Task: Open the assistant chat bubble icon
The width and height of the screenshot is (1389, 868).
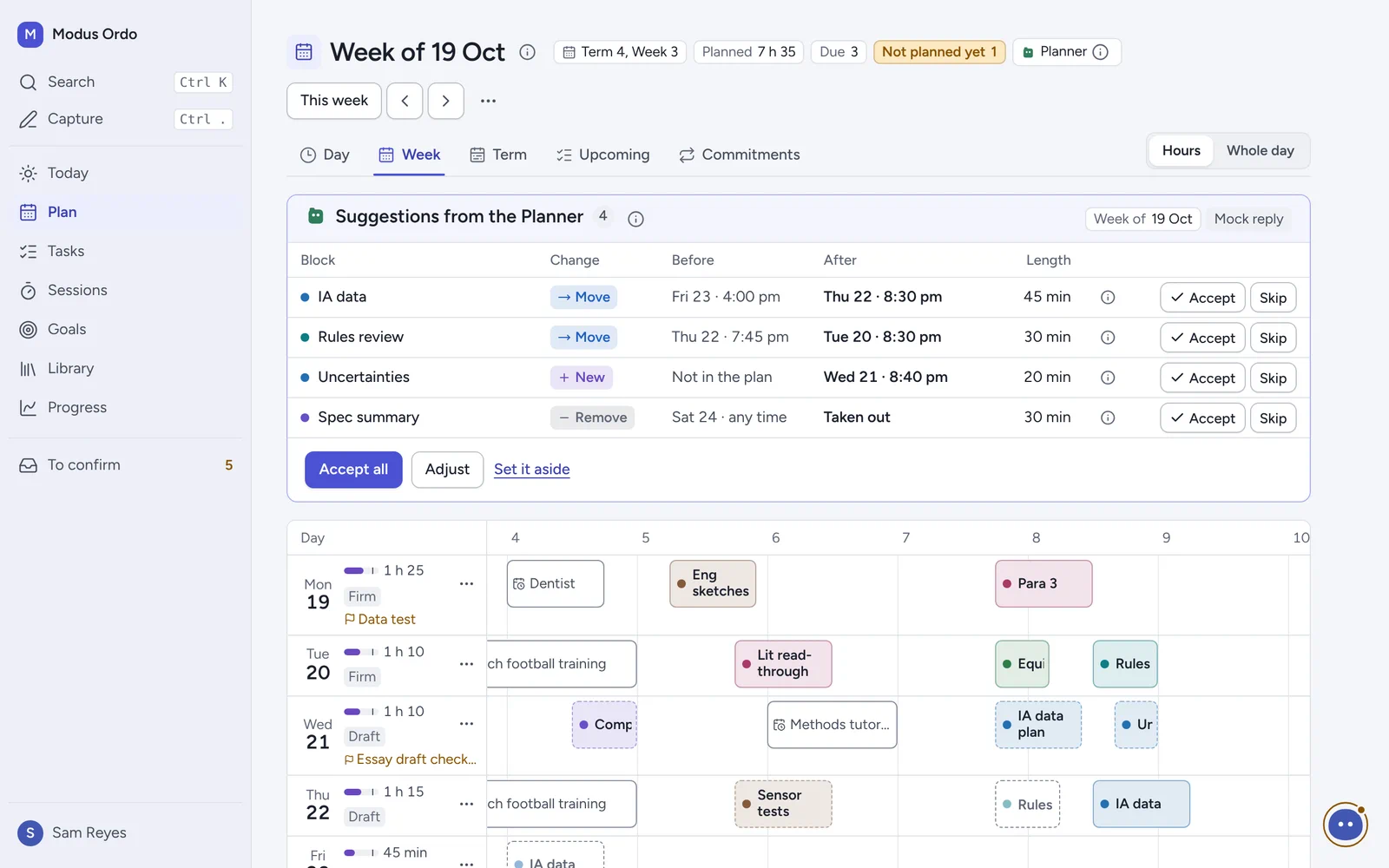Action: click(x=1346, y=825)
